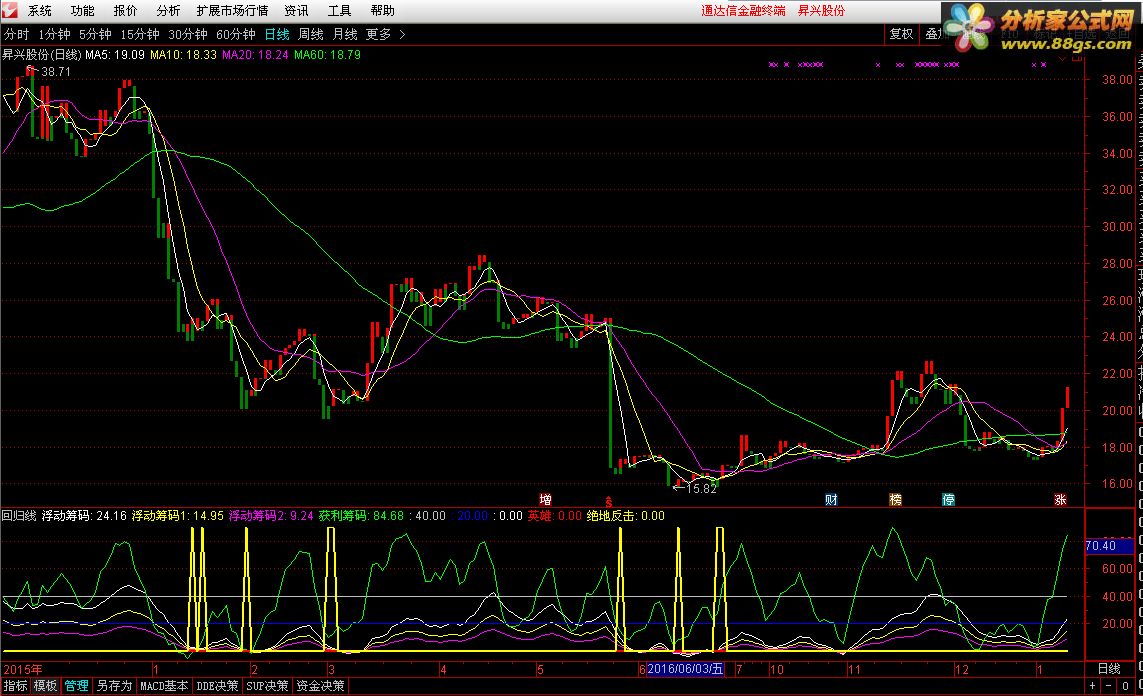The height and width of the screenshot is (696, 1143).
Task: Open the 系统 menu
Action: pyautogui.click(x=40, y=11)
